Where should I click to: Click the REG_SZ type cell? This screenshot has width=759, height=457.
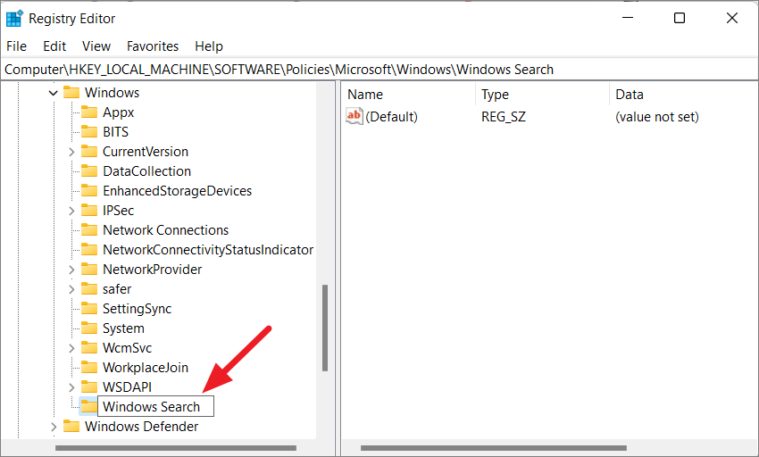(503, 117)
